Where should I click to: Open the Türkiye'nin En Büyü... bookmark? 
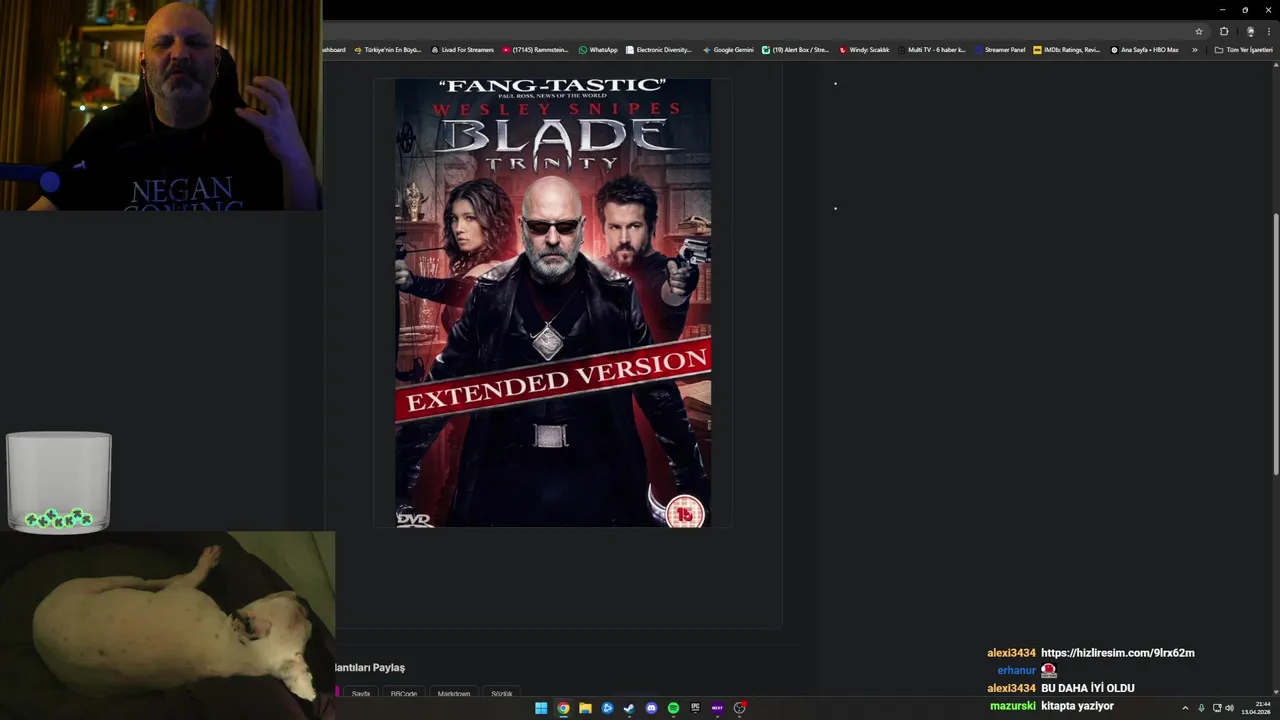pos(387,50)
